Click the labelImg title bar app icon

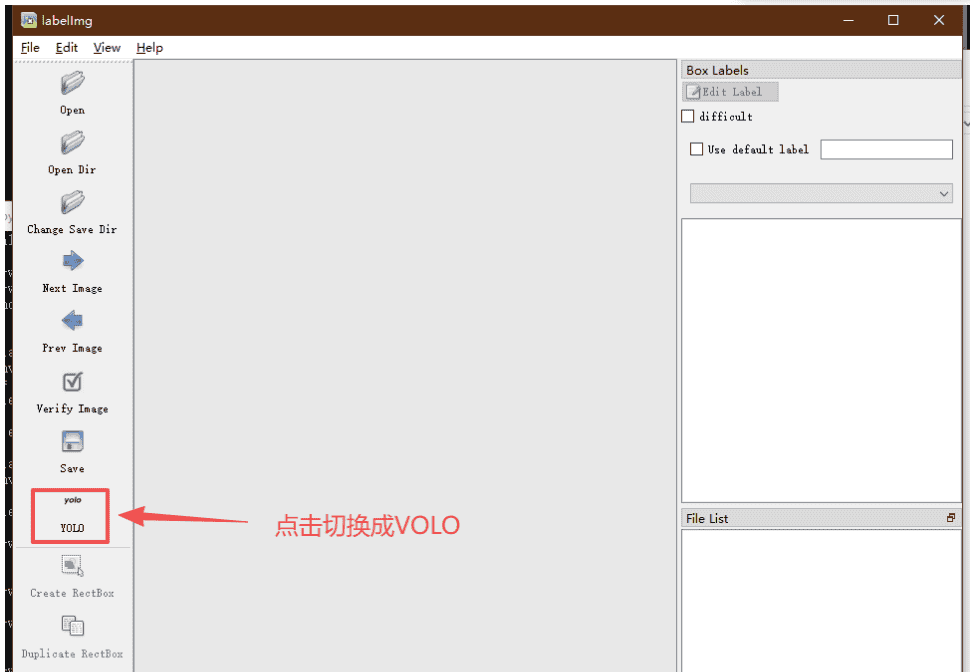(x=28, y=20)
